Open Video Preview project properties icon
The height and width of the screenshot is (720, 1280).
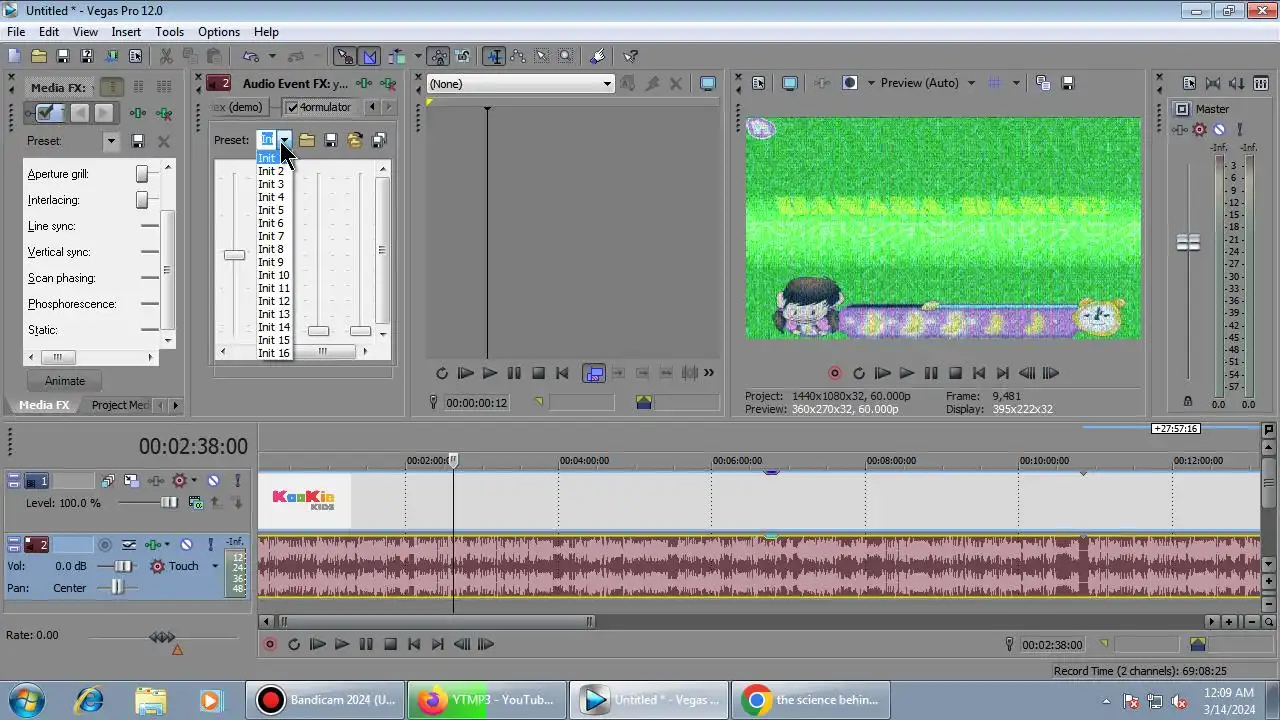(x=758, y=83)
